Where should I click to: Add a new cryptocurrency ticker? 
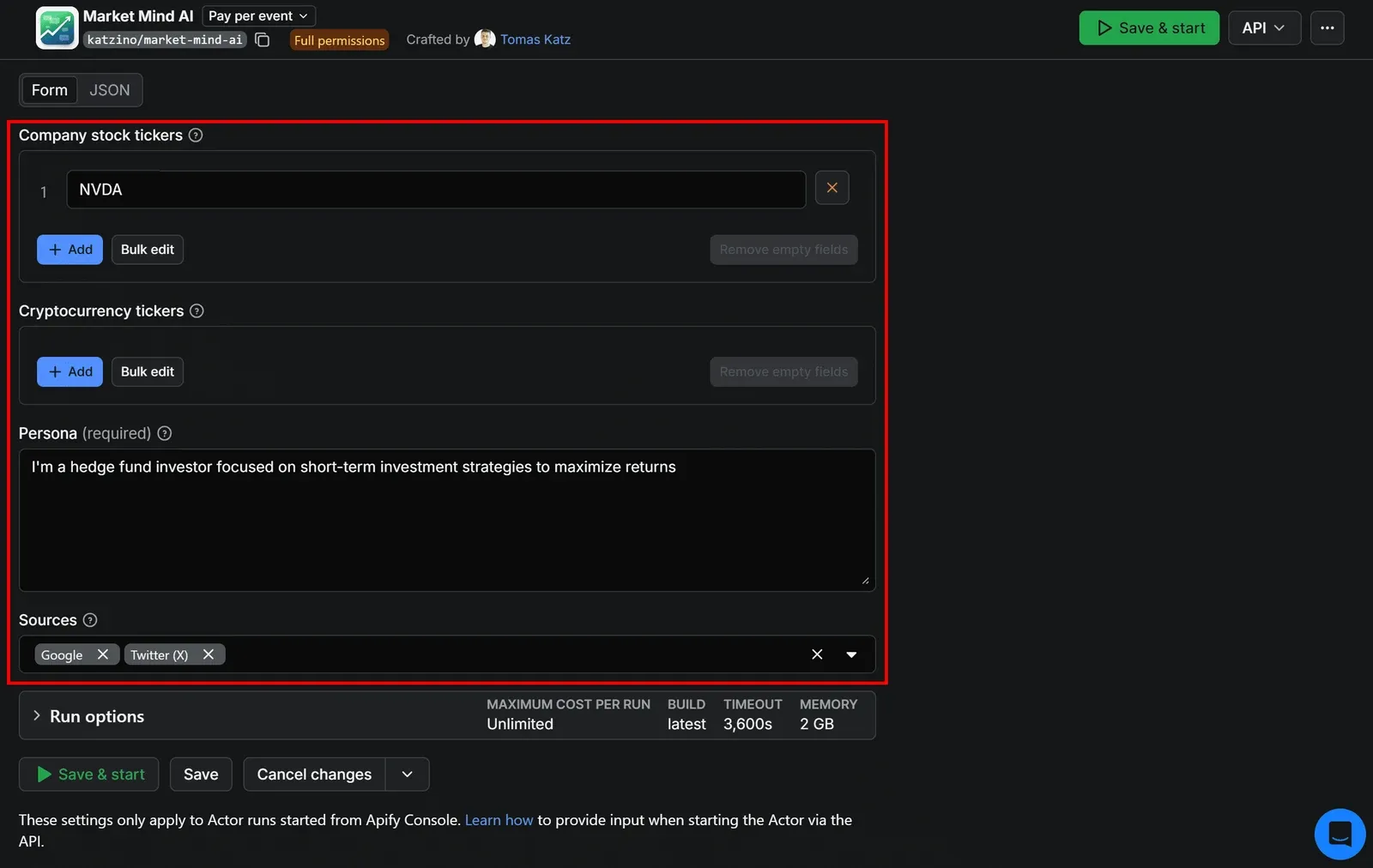coord(70,371)
